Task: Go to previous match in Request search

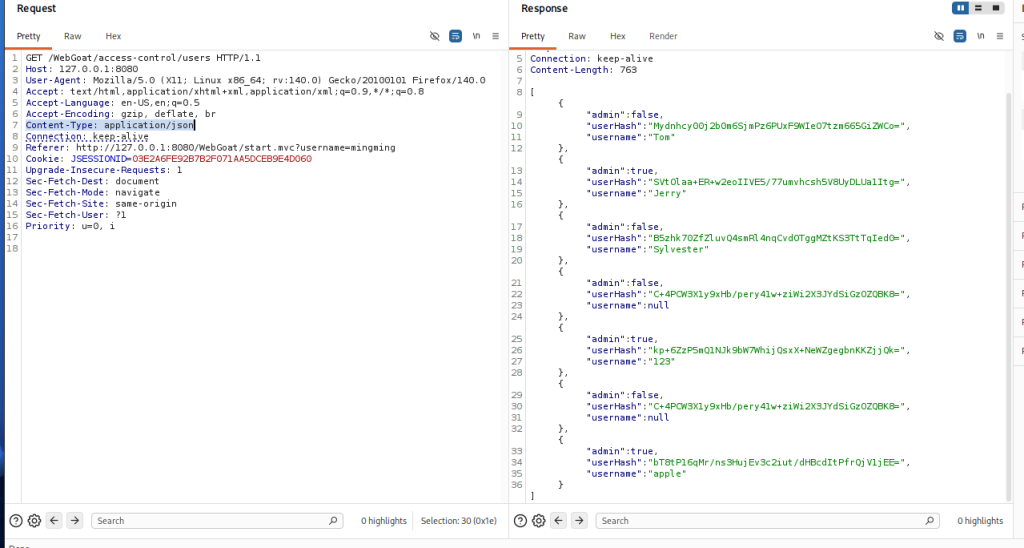Action: click(x=54, y=521)
